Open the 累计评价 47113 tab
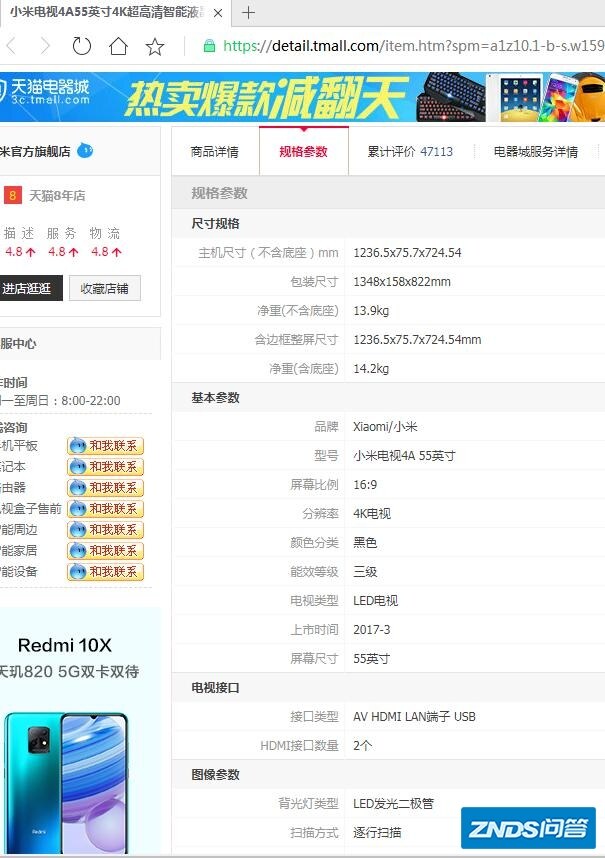The height and width of the screenshot is (858, 605). pos(410,152)
